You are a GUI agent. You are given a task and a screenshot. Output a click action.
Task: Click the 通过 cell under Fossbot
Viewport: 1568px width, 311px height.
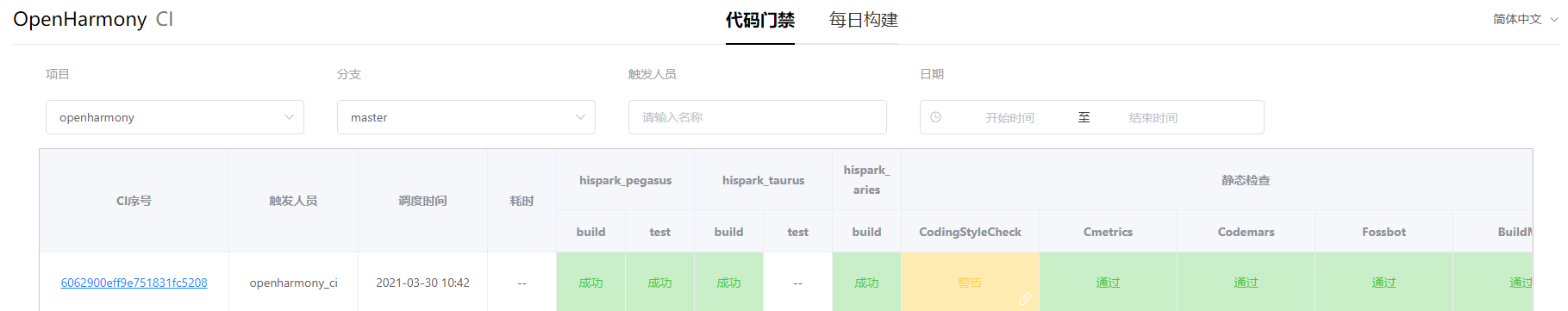1384,282
